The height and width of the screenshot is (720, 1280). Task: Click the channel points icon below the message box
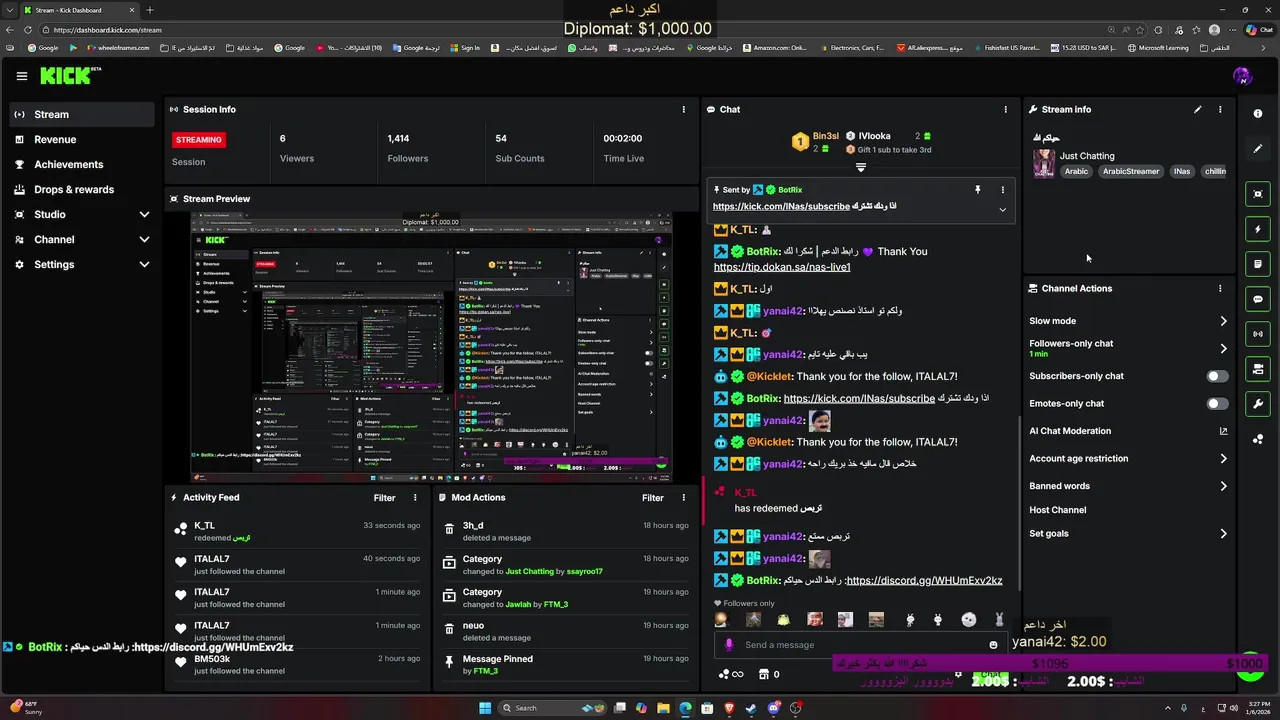point(724,674)
